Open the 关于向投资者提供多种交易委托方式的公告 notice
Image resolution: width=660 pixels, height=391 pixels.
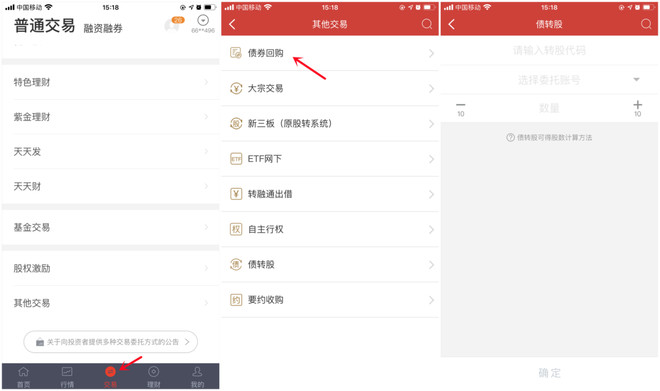111,342
